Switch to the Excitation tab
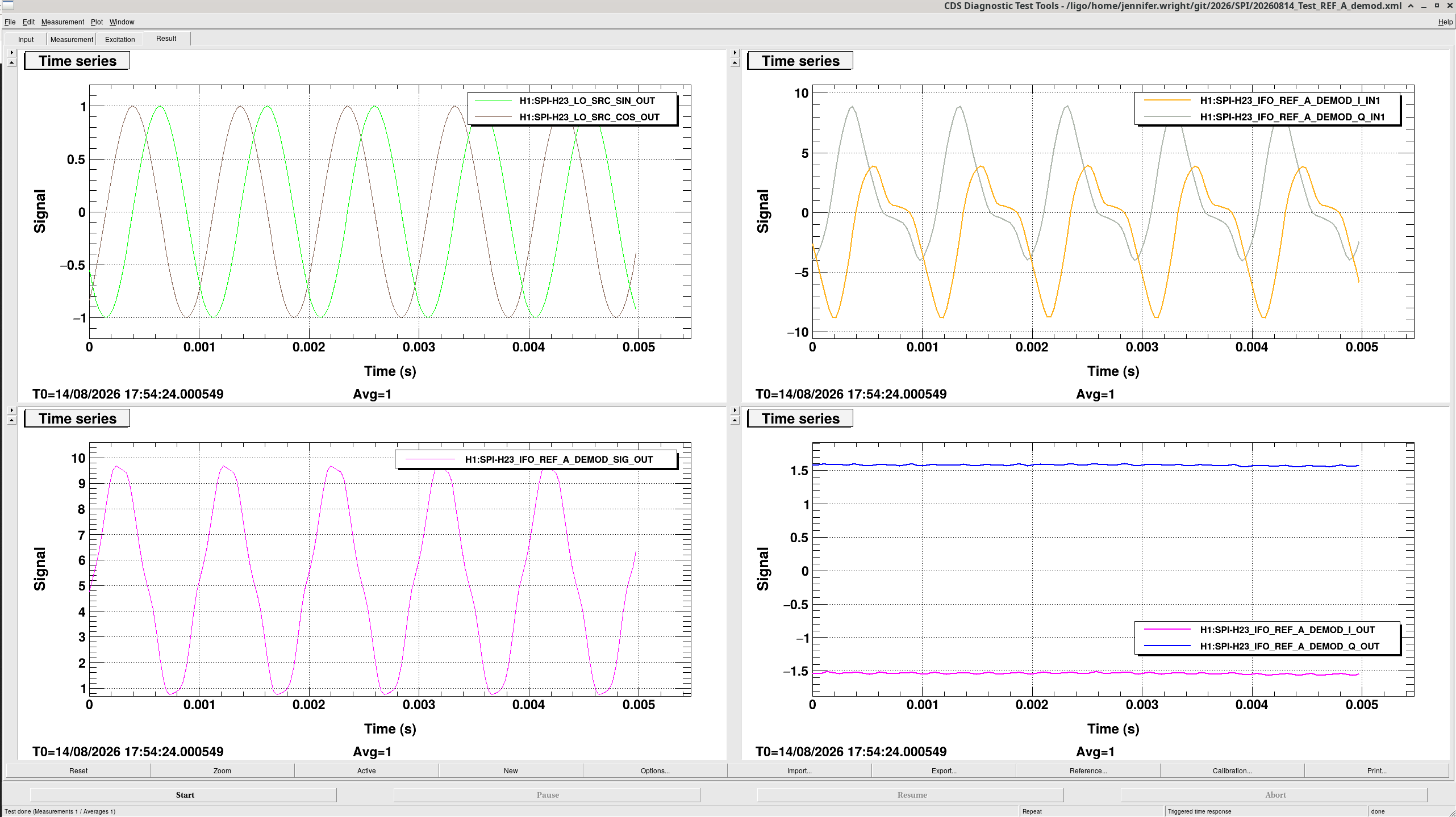 (x=120, y=39)
